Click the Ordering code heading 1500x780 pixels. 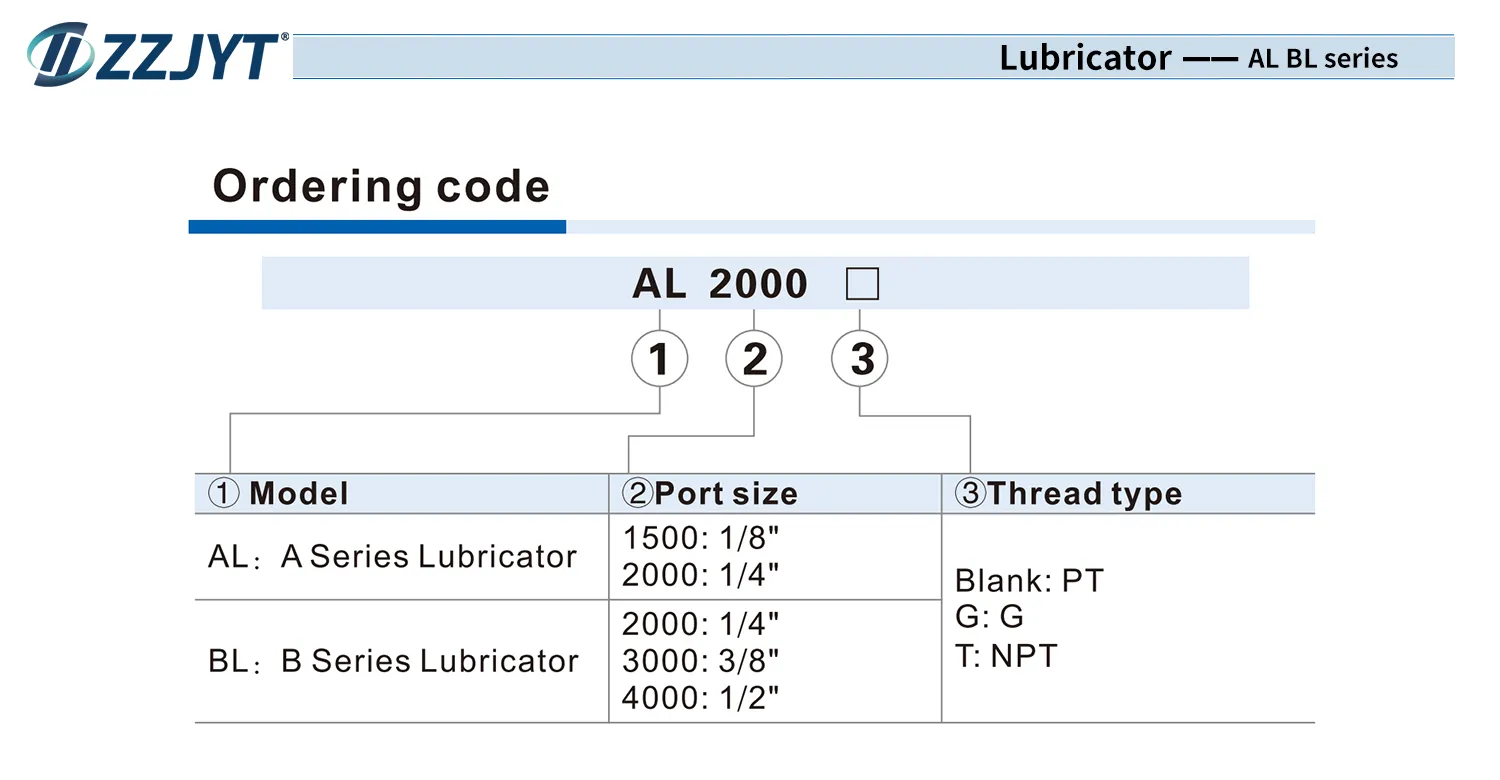(x=381, y=187)
